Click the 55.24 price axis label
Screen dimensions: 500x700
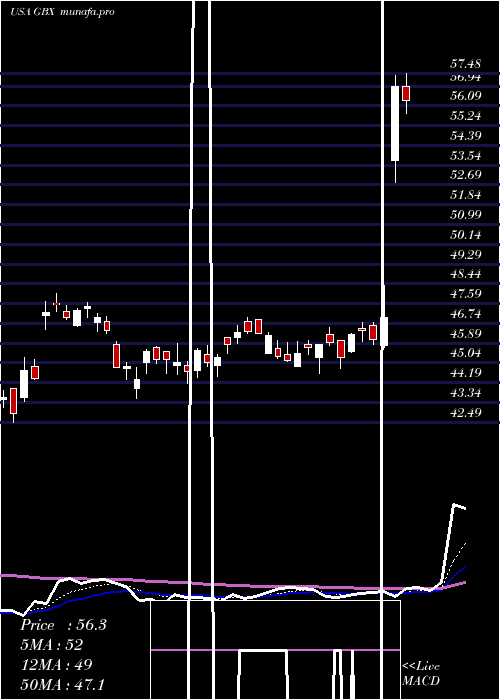pos(466,116)
